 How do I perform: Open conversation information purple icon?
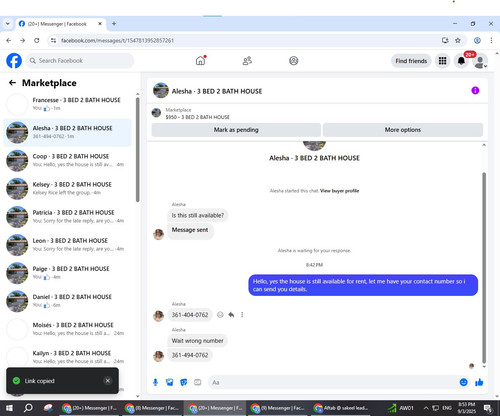coord(475,90)
